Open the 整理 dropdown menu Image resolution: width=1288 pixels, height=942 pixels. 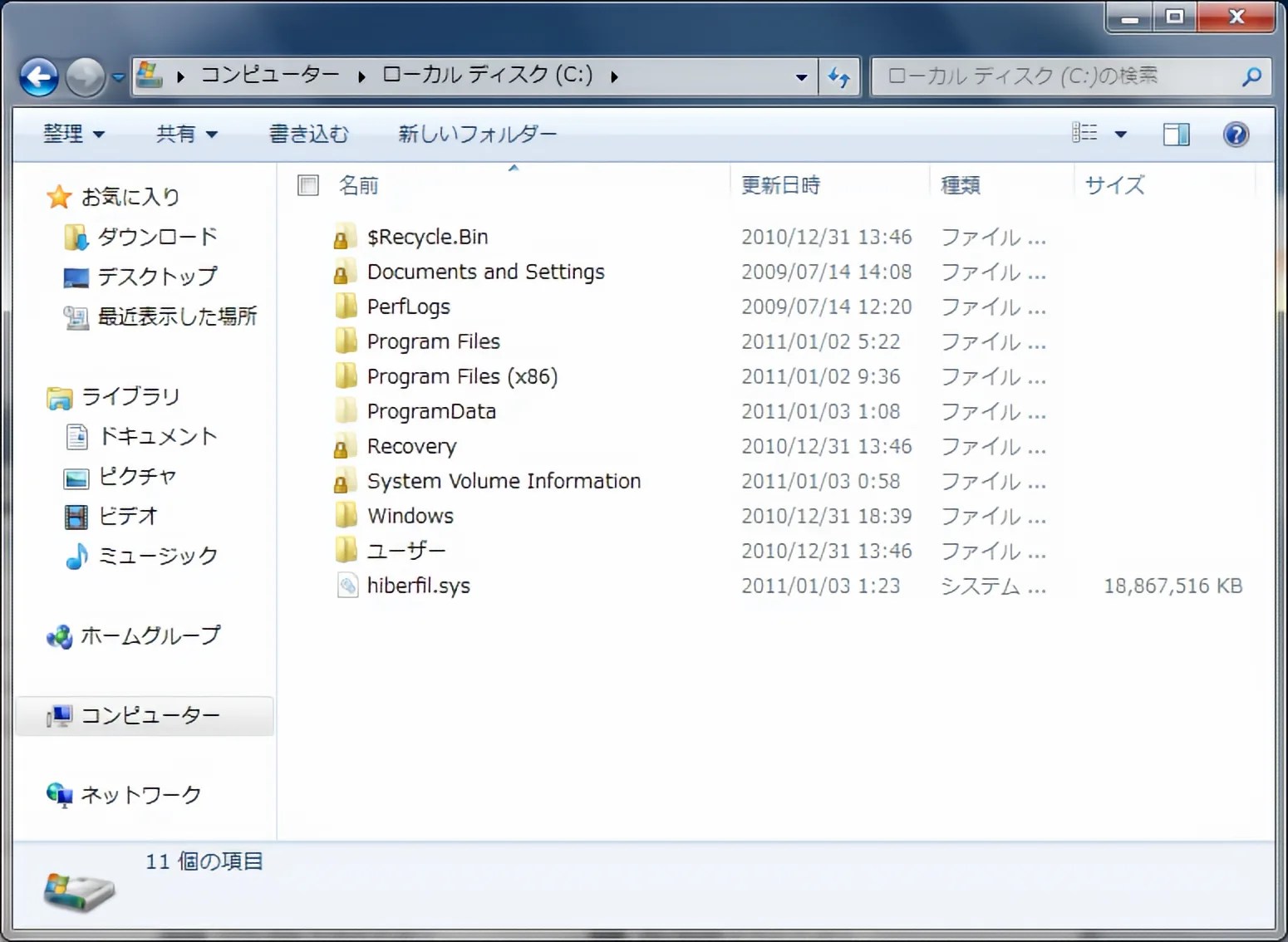[x=73, y=134]
